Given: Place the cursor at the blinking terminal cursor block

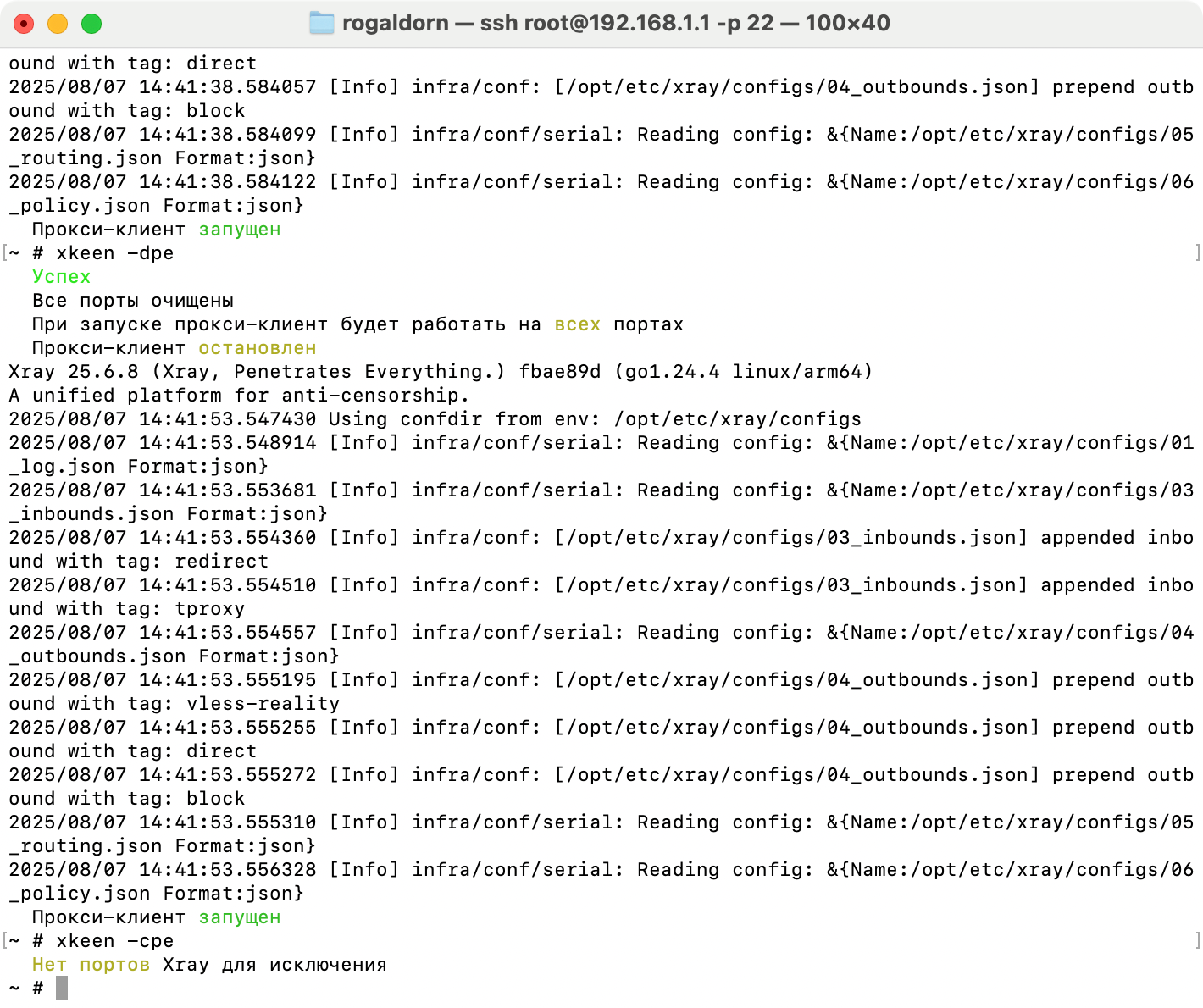Looking at the screenshot, I should coord(62,988).
